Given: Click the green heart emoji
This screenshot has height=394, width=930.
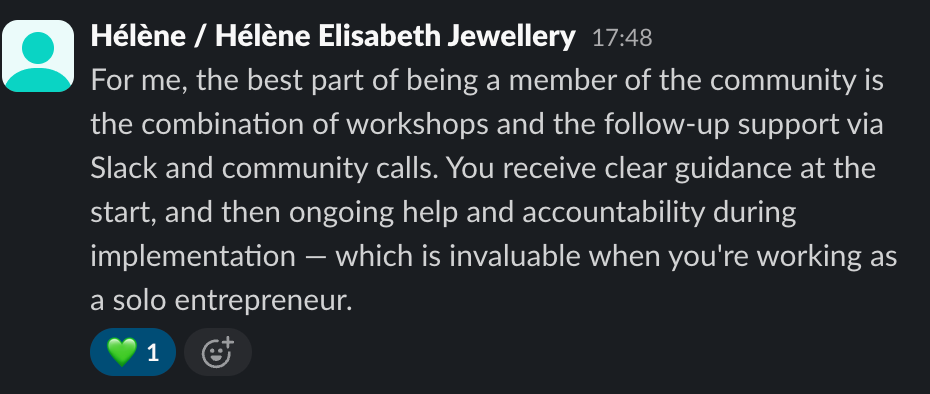Looking at the screenshot, I should pyautogui.click(x=122, y=352).
